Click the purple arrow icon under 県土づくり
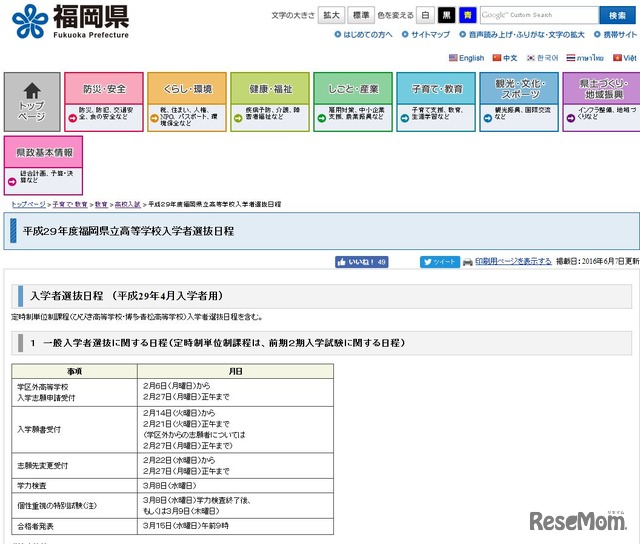The width and height of the screenshot is (640, 544). click(x=571, y=118)
